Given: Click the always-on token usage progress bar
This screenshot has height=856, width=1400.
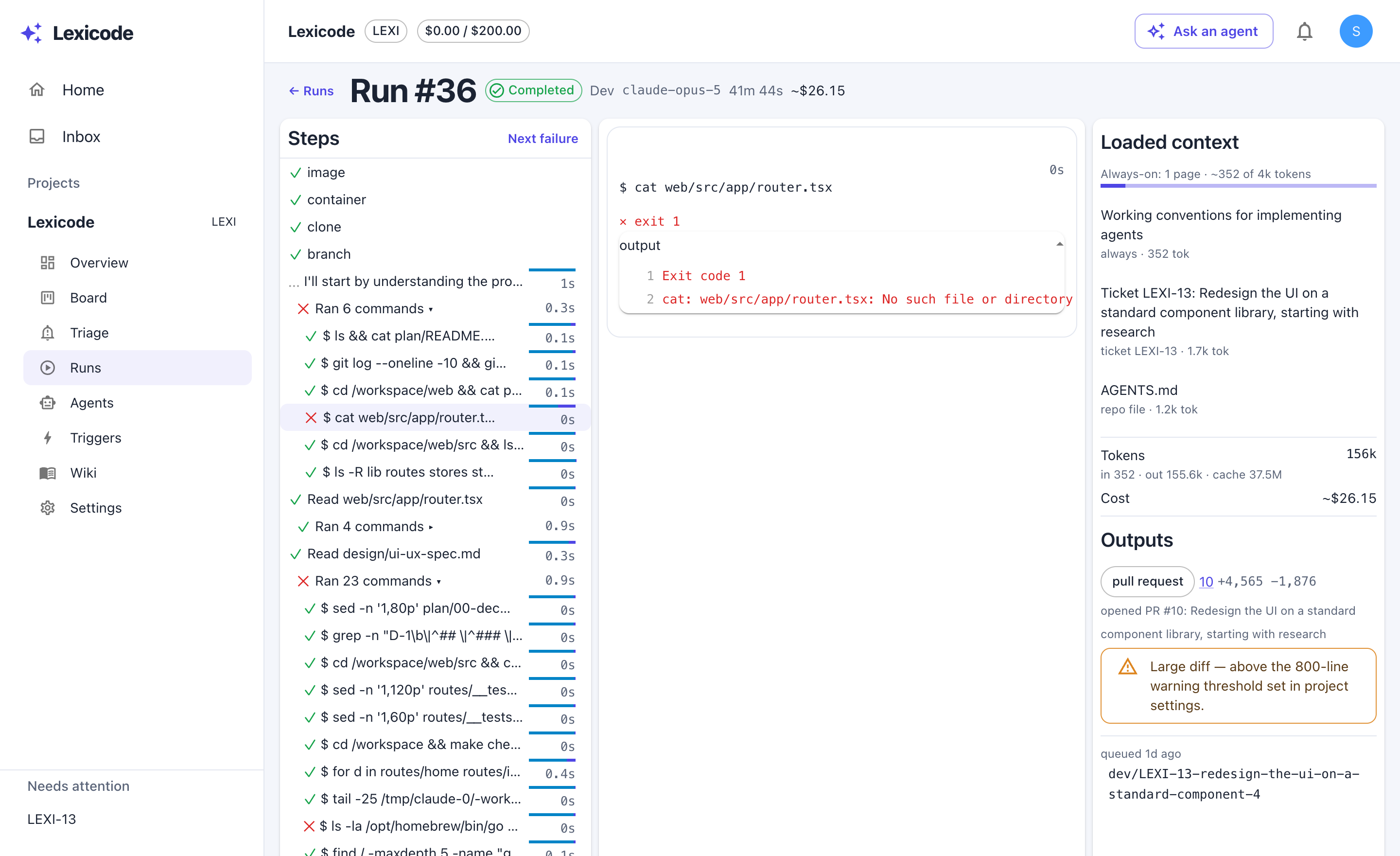Looking at the screenshot, I should (1238, 186).
